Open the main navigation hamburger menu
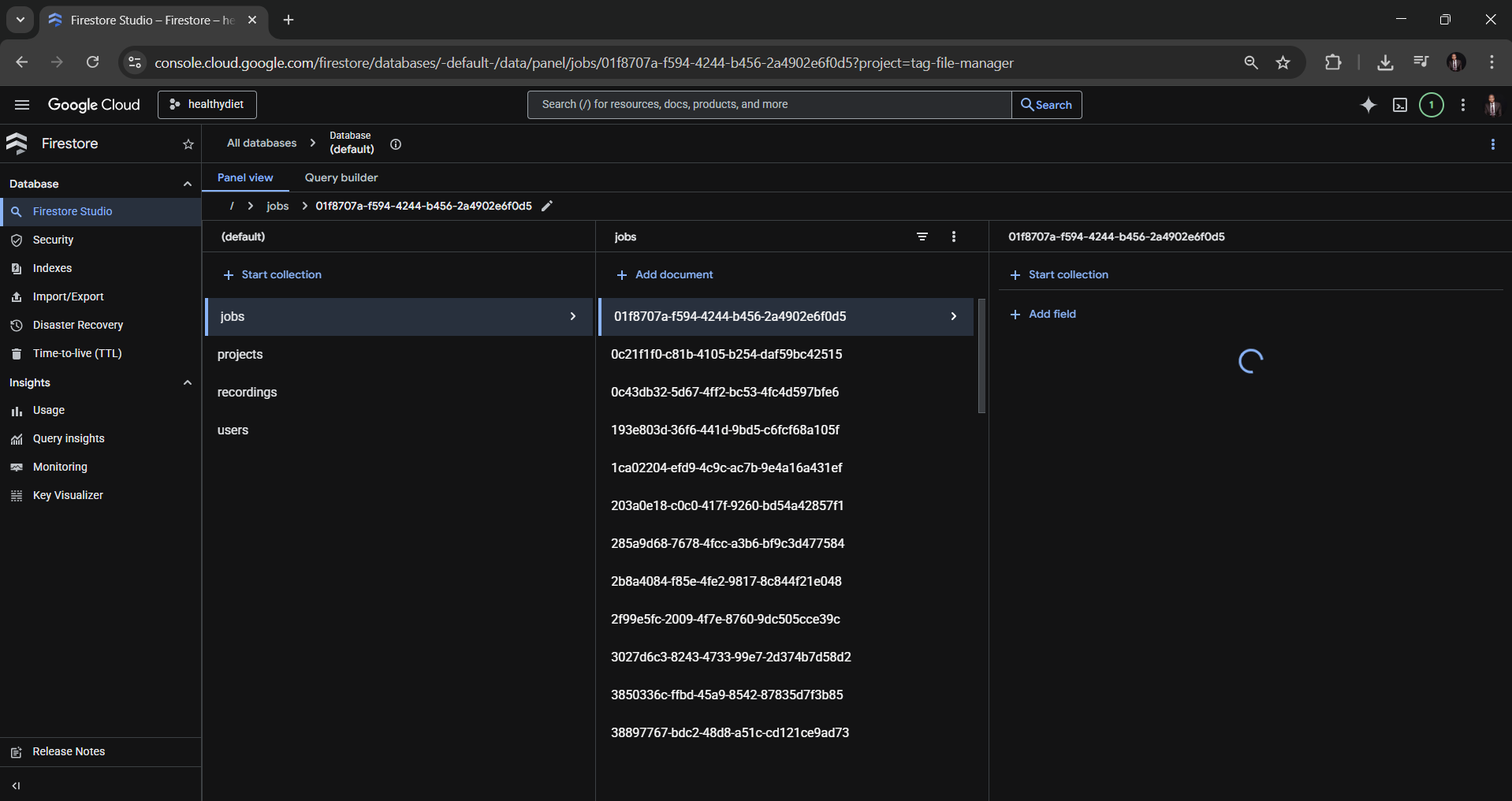1512x801 pixels. click(22, 105)
